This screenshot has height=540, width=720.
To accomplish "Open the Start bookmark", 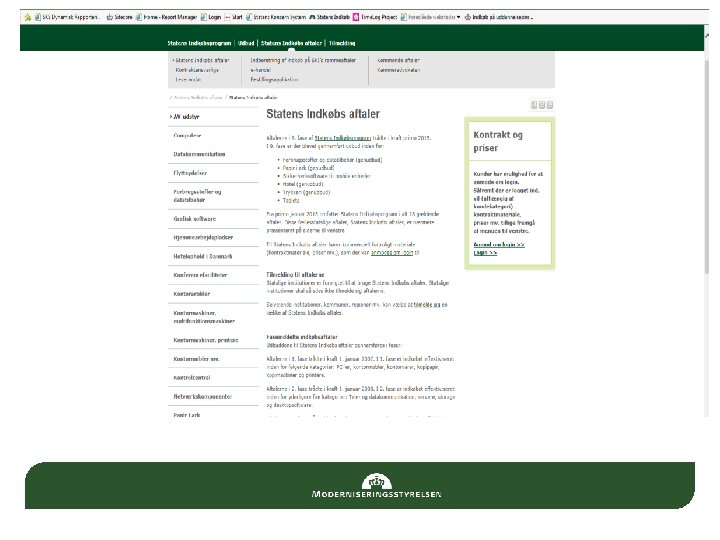I will [x=233, y=17].
